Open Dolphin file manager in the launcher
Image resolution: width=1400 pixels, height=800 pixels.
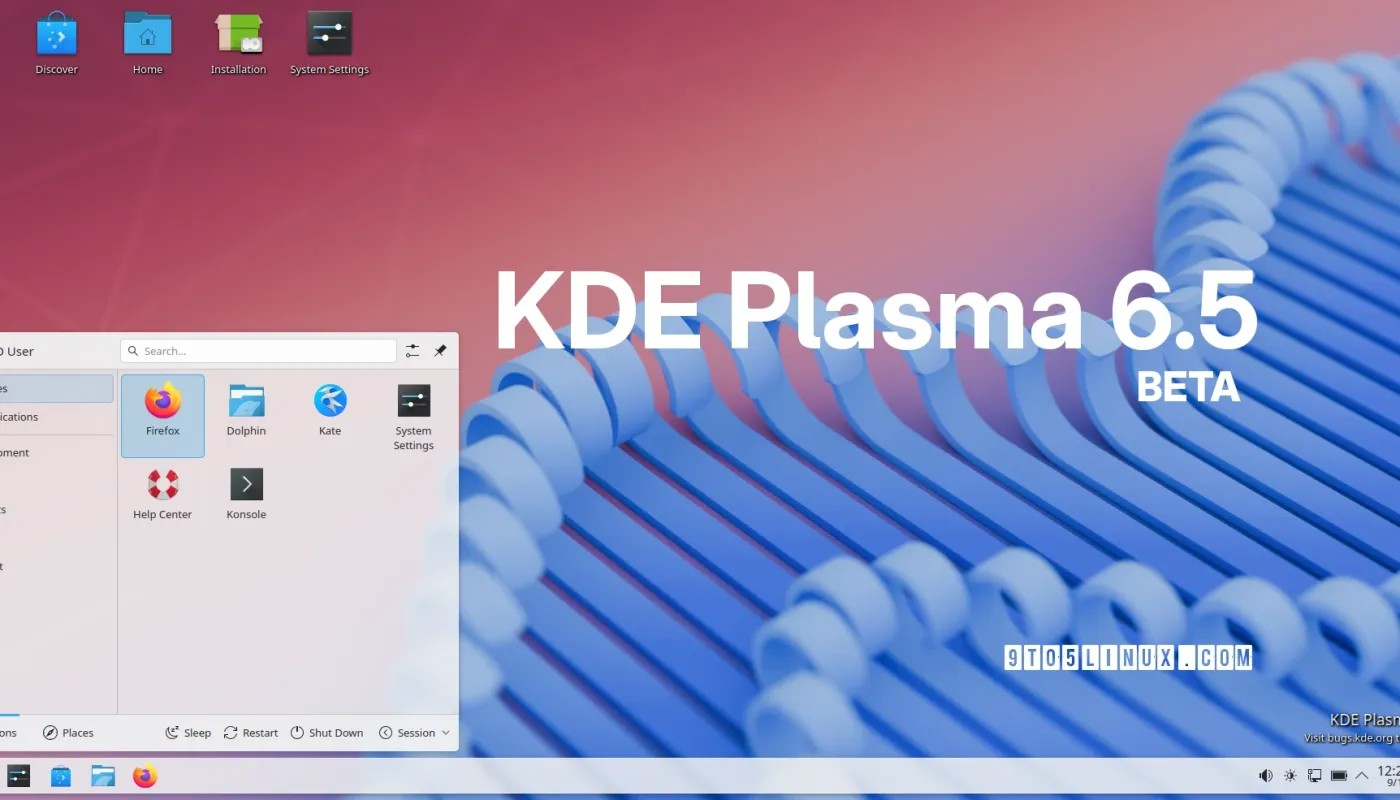click(x=246, y=410)
